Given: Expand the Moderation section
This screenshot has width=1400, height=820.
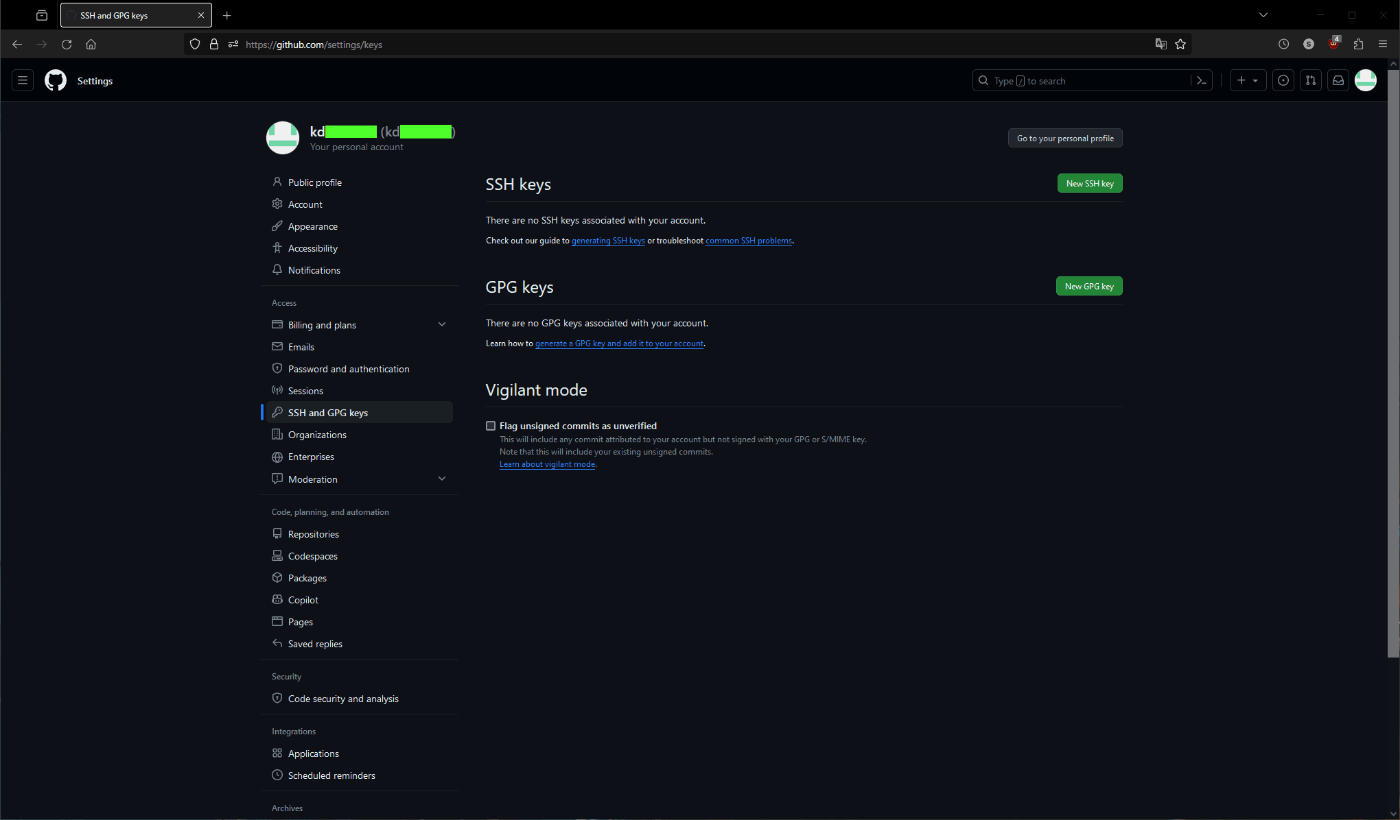Looking at the screenshot, I should [442, 479].
